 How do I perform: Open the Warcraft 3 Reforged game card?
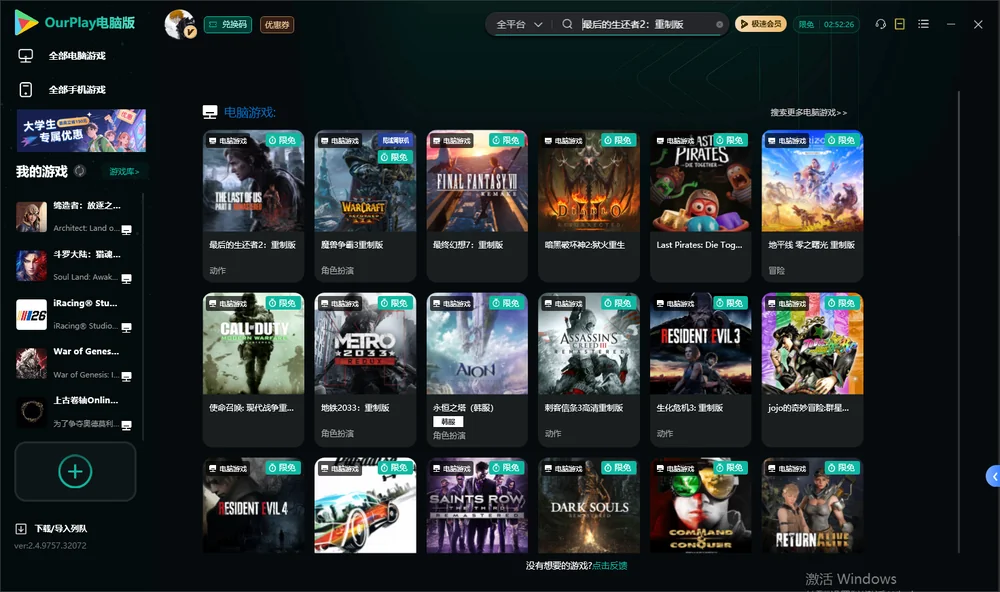coord(365,206)
